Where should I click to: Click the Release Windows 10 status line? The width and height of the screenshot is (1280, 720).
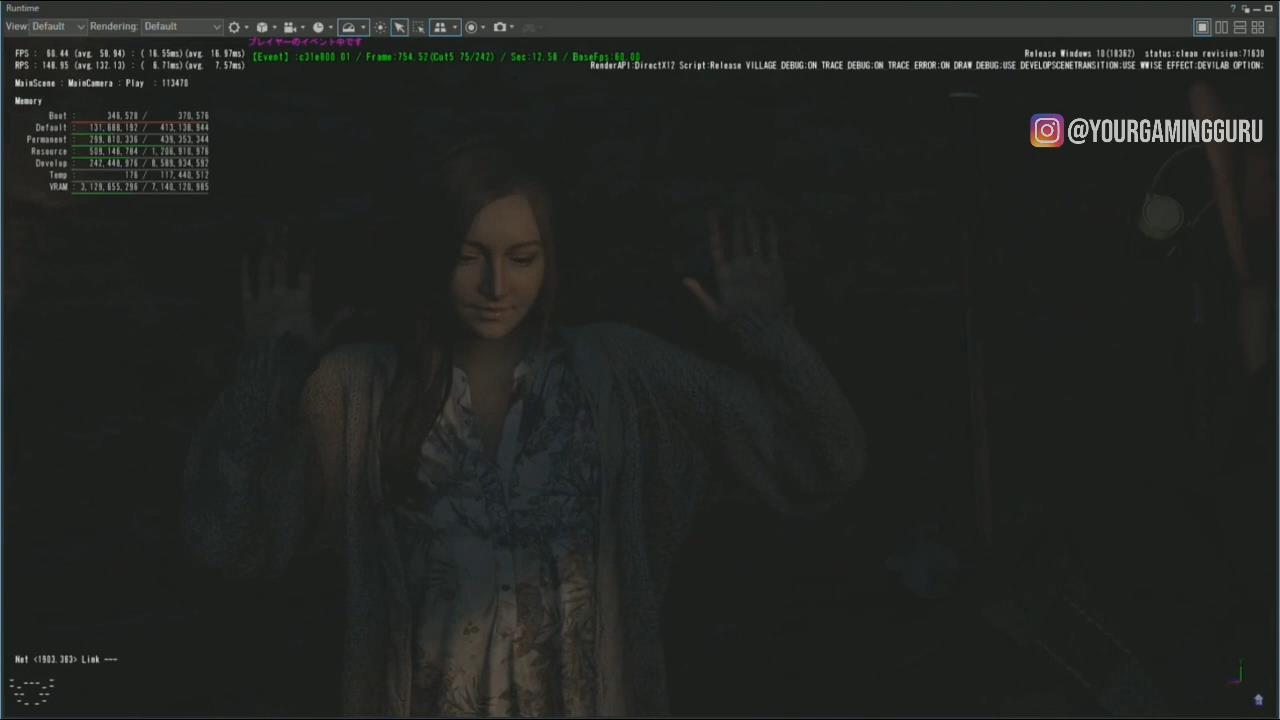click(x=1144, y=54)
